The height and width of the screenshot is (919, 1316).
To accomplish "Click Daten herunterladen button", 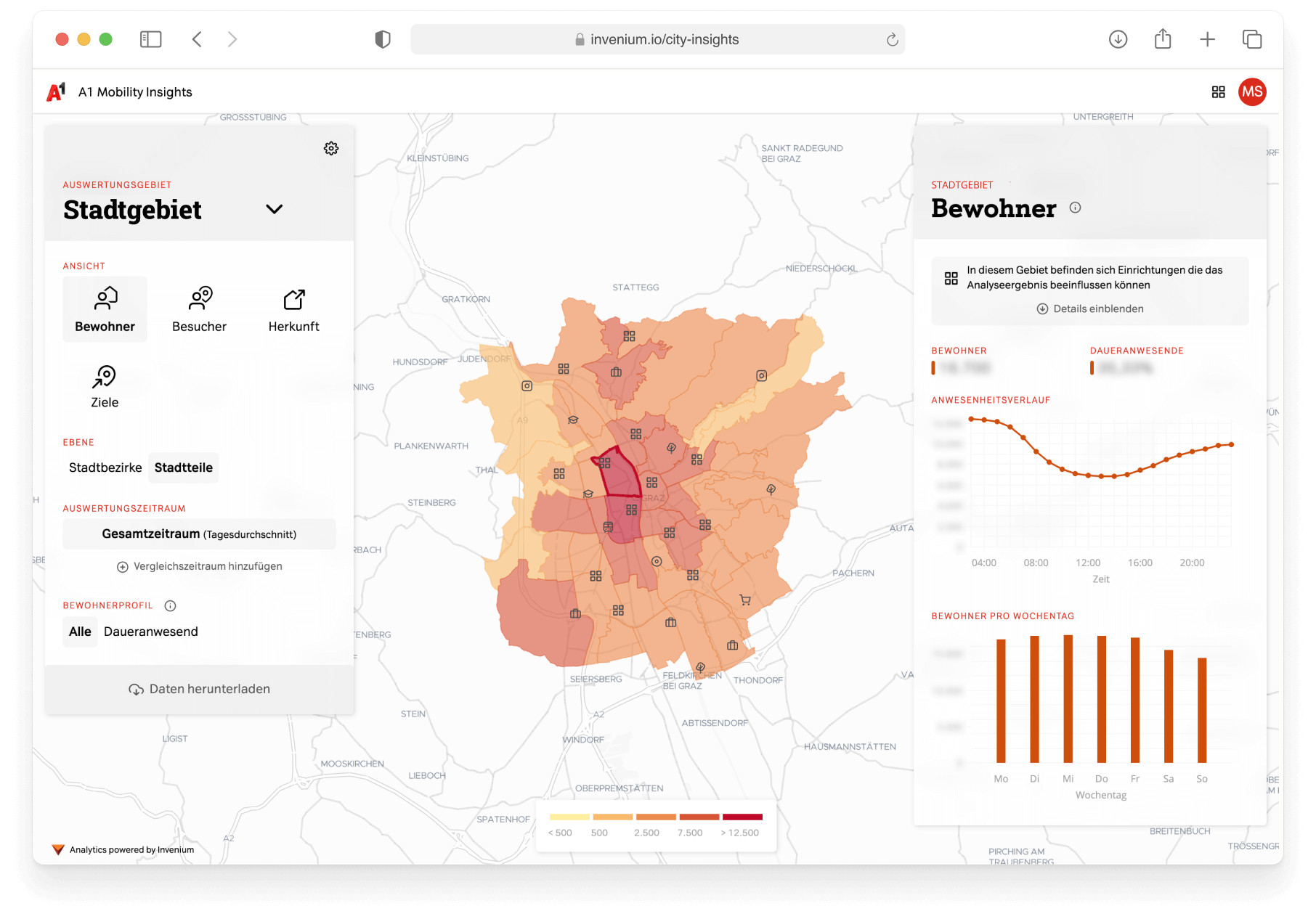I will click(199, 689).
